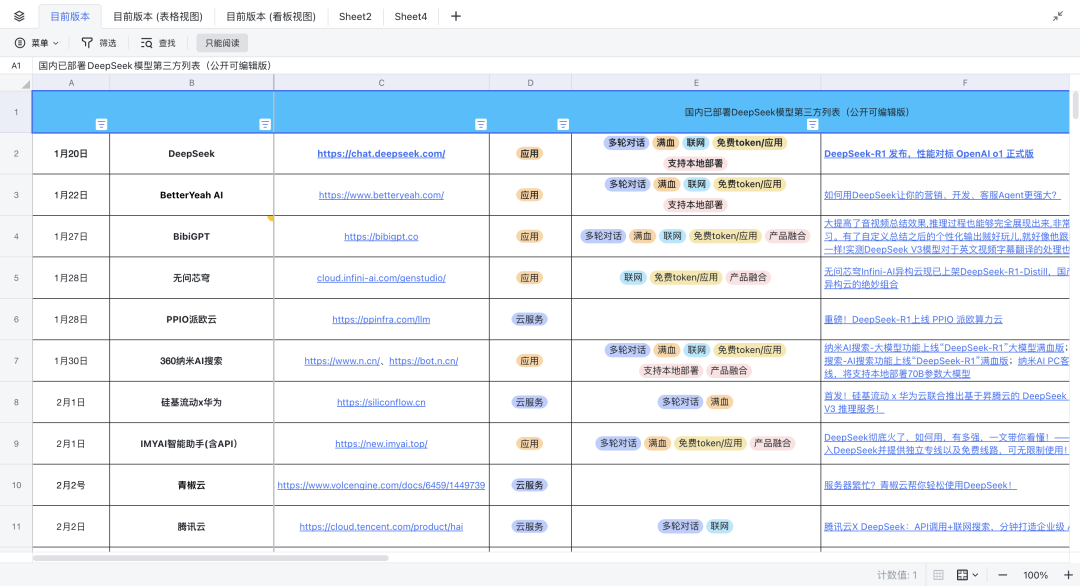
Task: Click the horizontal scrollbar thumb
Action: [x=211, y=558]
